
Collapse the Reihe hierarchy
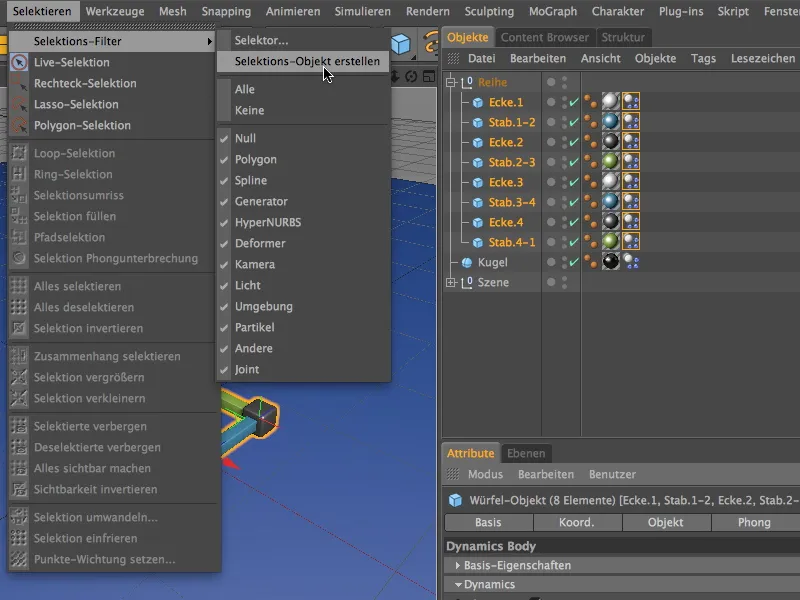coord(451,82)
